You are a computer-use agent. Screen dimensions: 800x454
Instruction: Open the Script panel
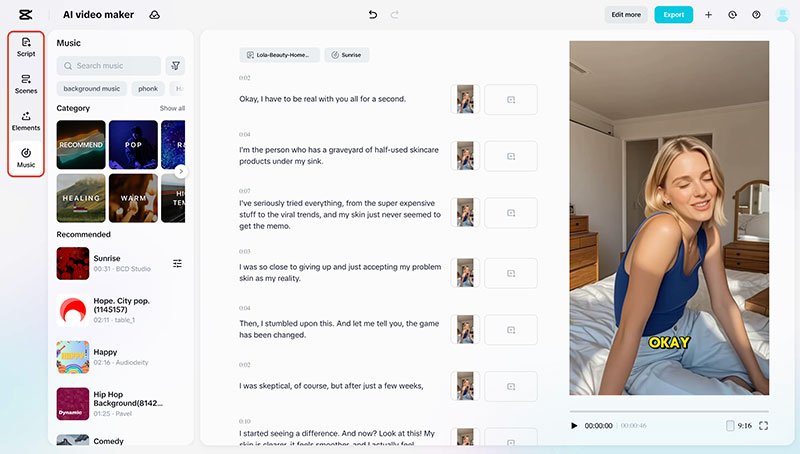click(26, 47)
